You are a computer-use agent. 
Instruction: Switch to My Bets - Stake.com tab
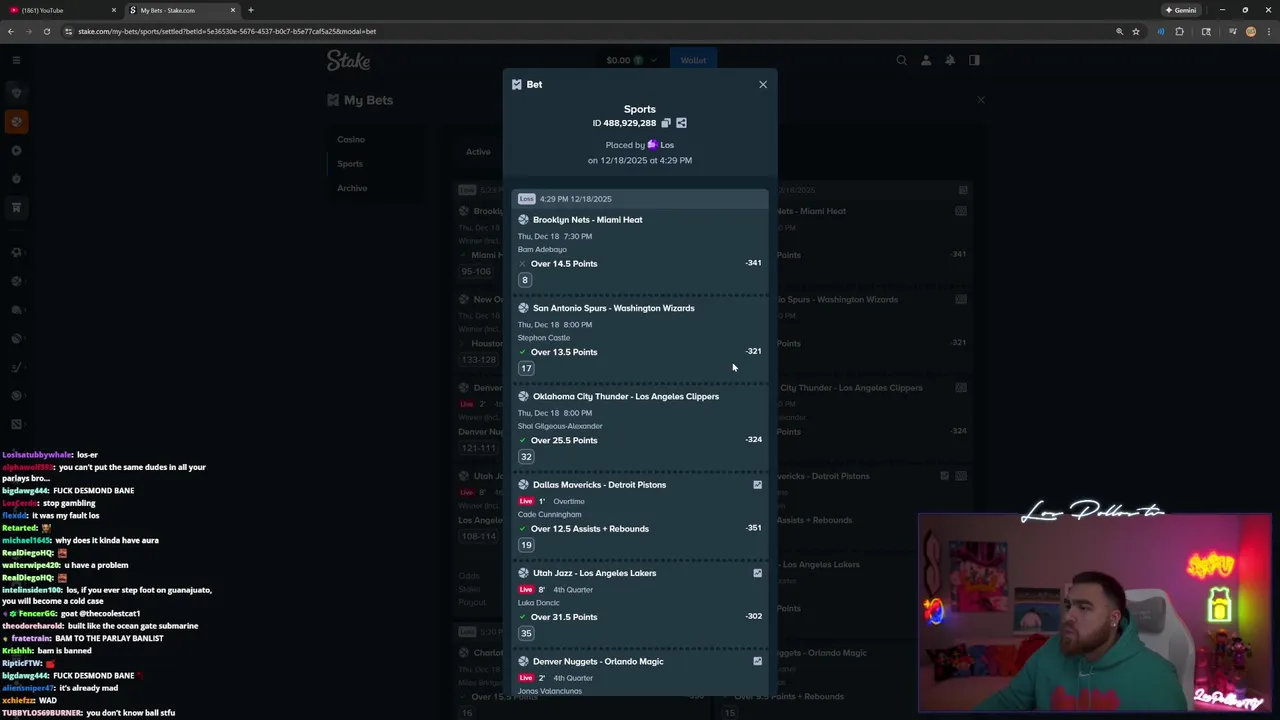(x=183, y=10)
